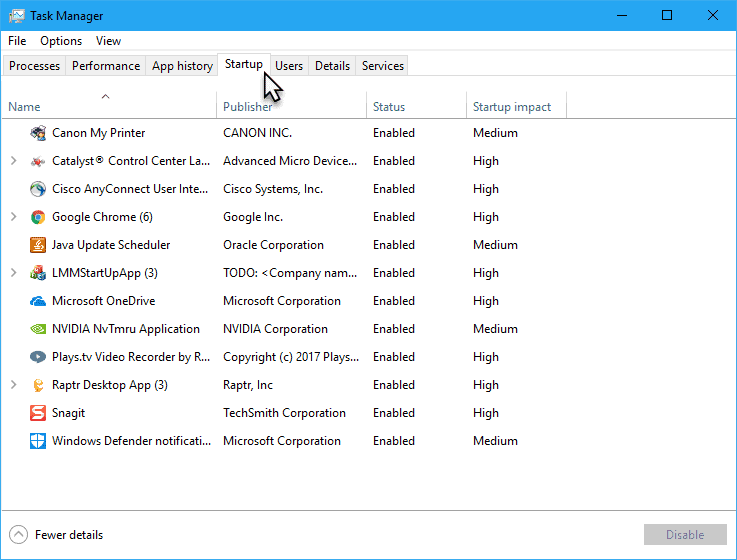Select the Java Update Scheduler name
Image resolution: width=737 pixels, height=560 pixels.
[x=111, y=245]
